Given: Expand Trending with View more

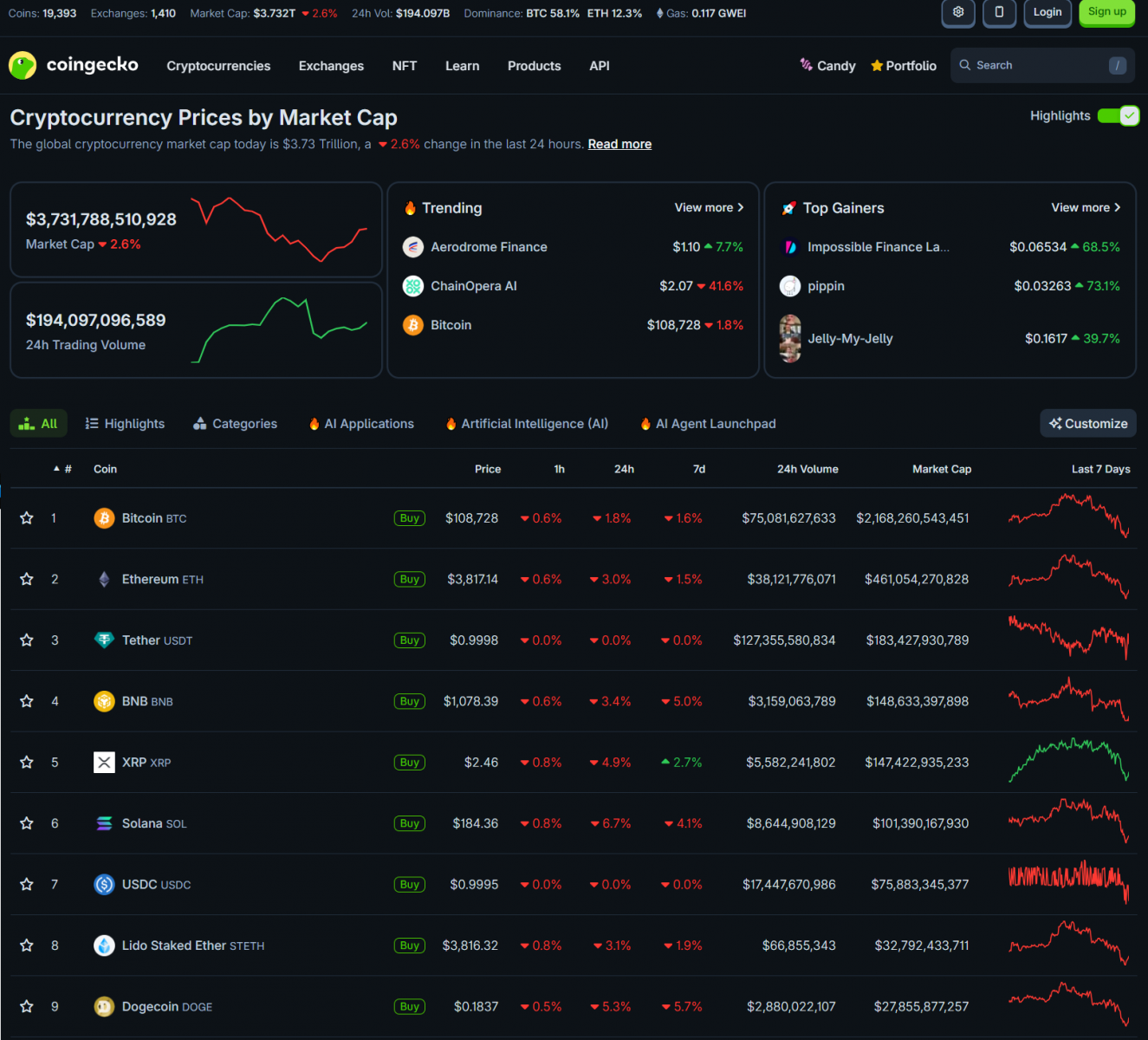Looking at the screenshot, I should pyautogui.click(x=709, y=208).
